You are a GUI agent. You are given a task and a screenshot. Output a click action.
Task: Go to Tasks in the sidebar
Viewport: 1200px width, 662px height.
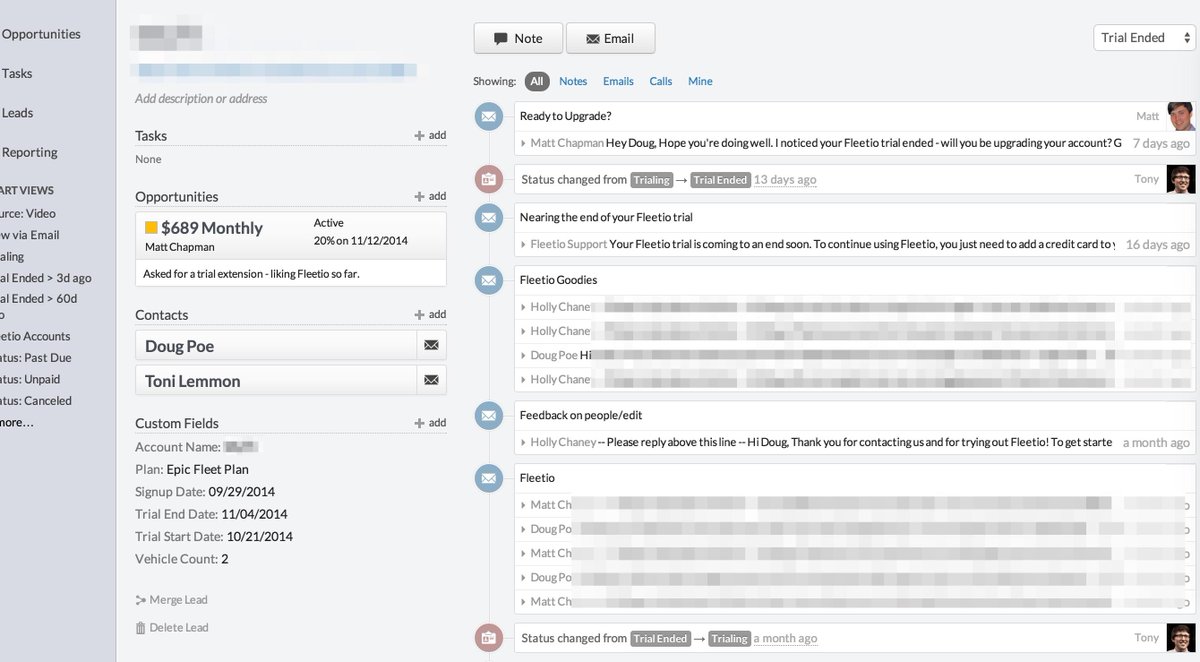tap(17, 73)
